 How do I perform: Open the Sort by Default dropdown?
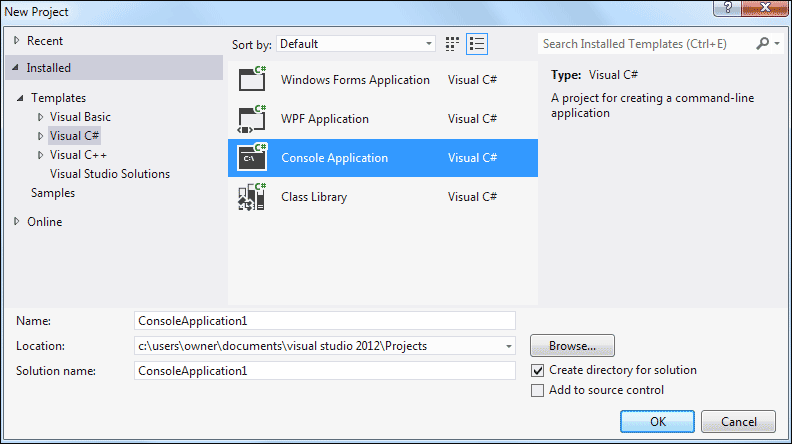tap(356, 44)
